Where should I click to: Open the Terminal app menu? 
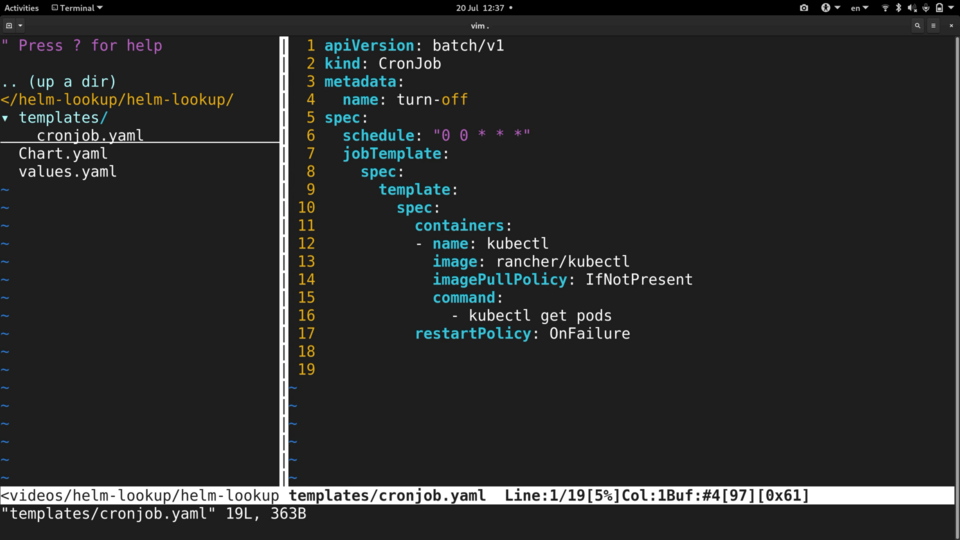pos(79,8)
